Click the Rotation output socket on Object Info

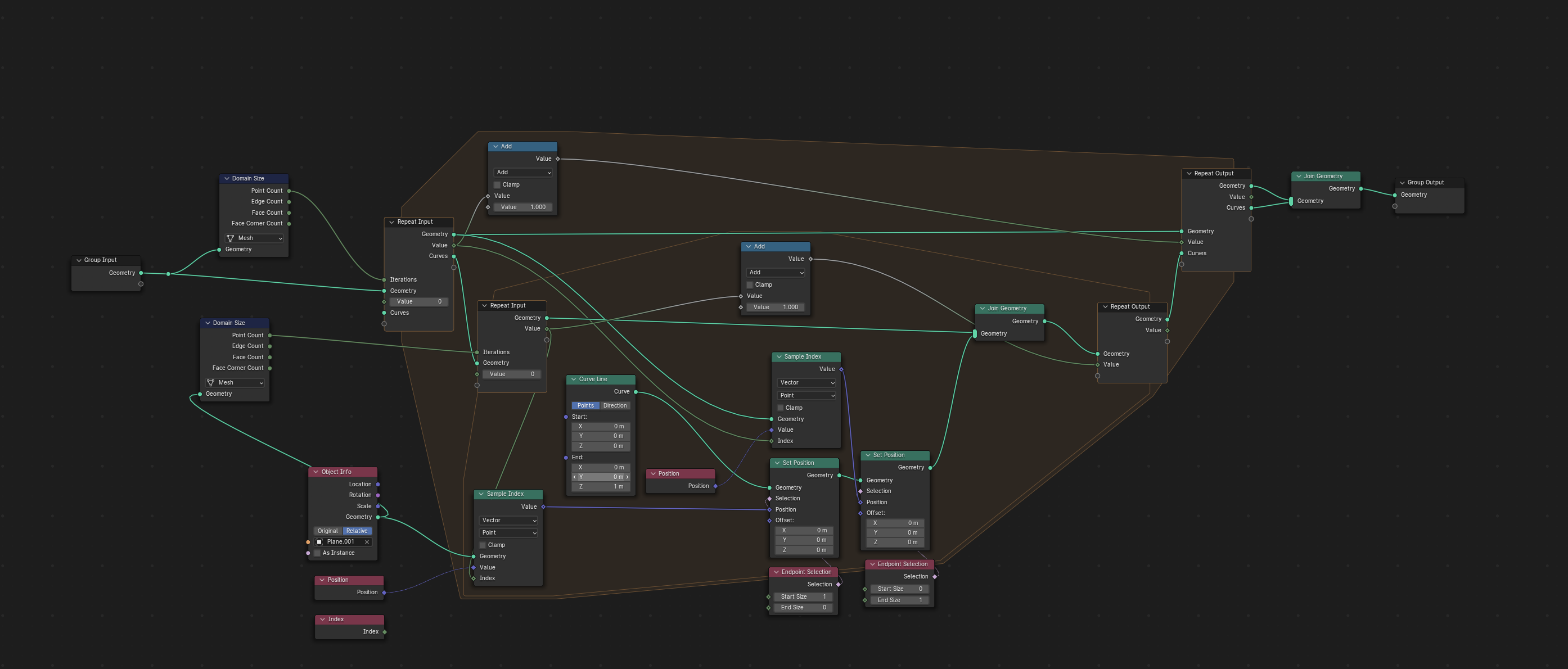(378, 495)
